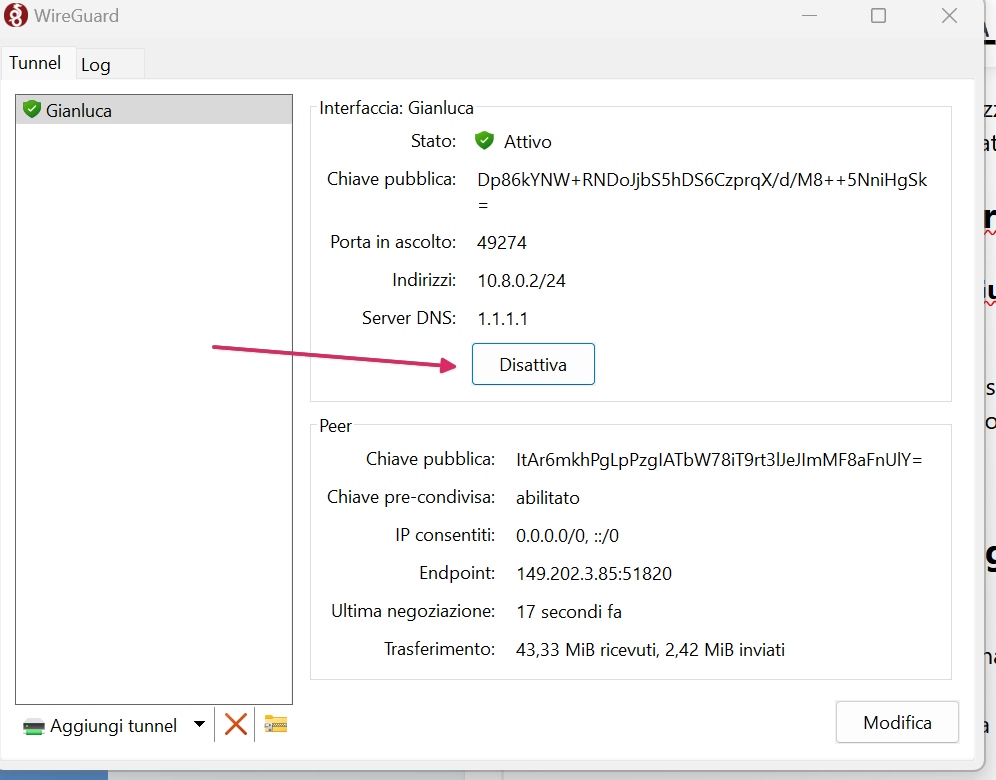996x780 pixels.
Task: Click the zip folder export tunnels icon
Action: (276, 724)
